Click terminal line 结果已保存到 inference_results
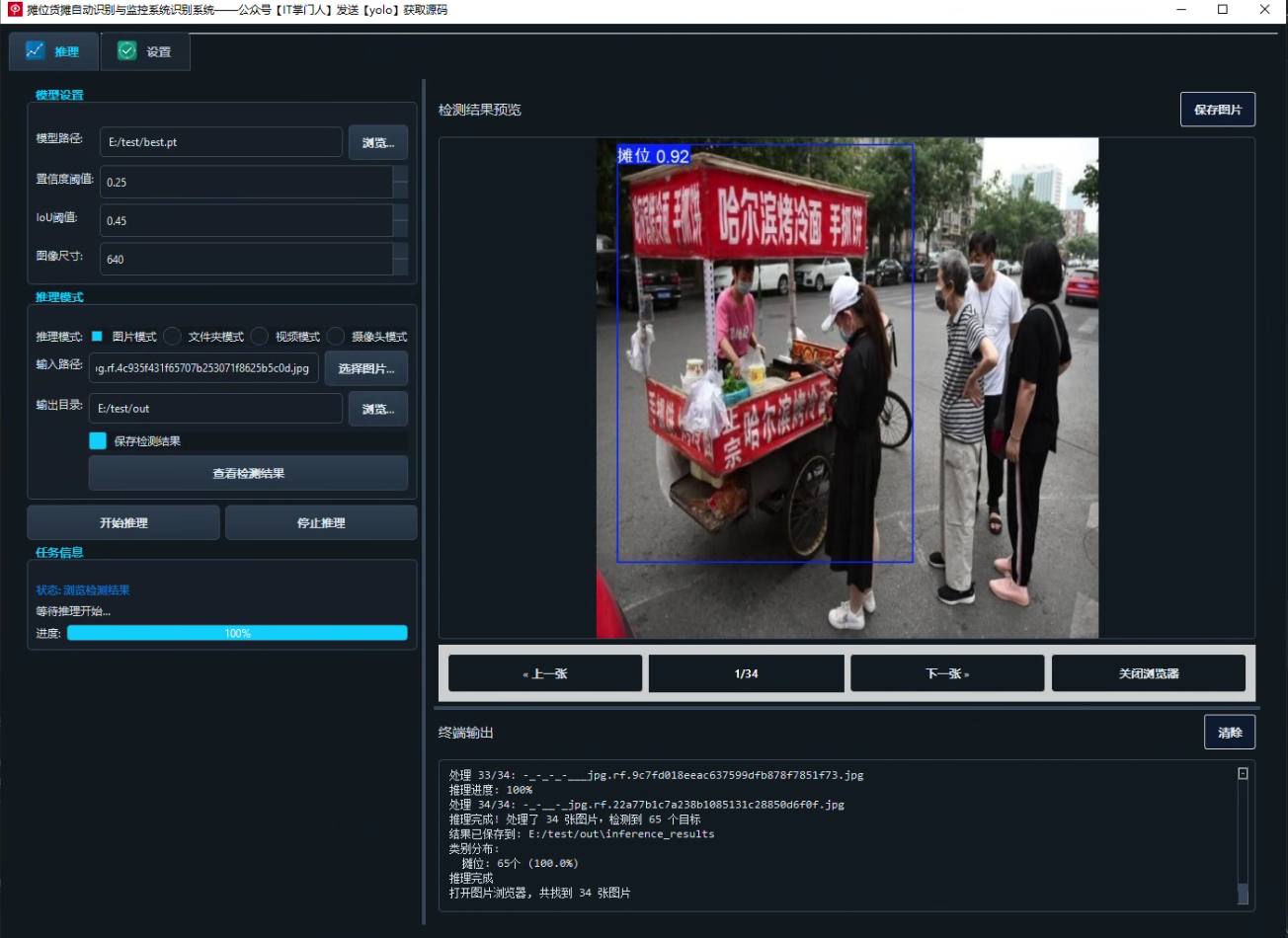 pyautogui.click(x=582, y=834)
